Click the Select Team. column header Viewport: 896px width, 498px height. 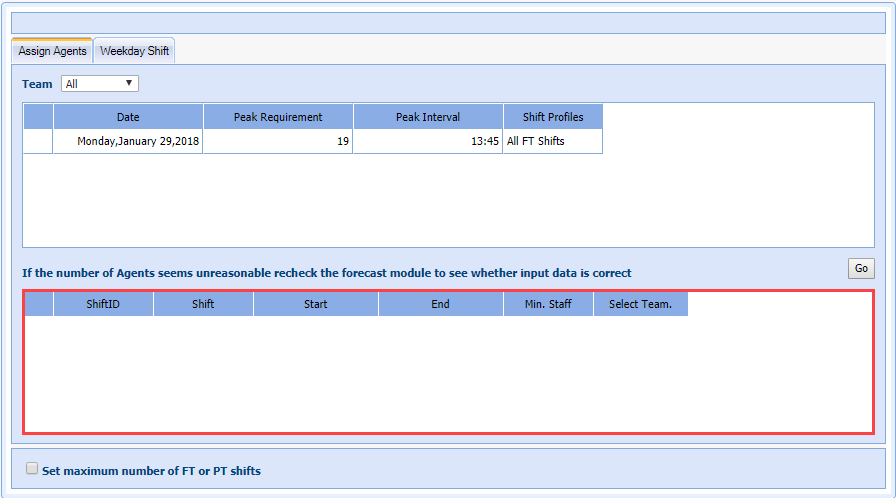pos(640,304)
